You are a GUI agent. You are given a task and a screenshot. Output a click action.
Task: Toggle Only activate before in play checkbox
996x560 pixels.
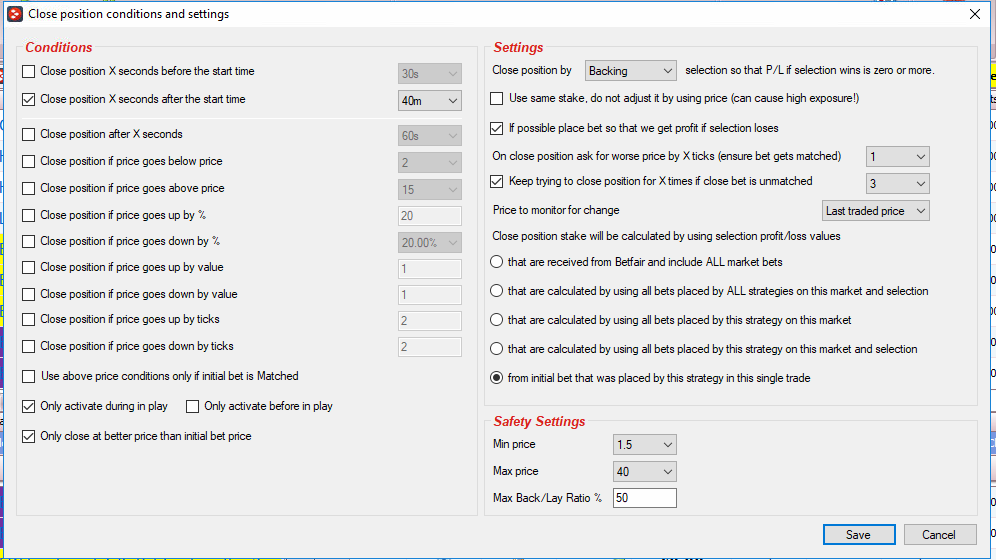pos(192,406)
